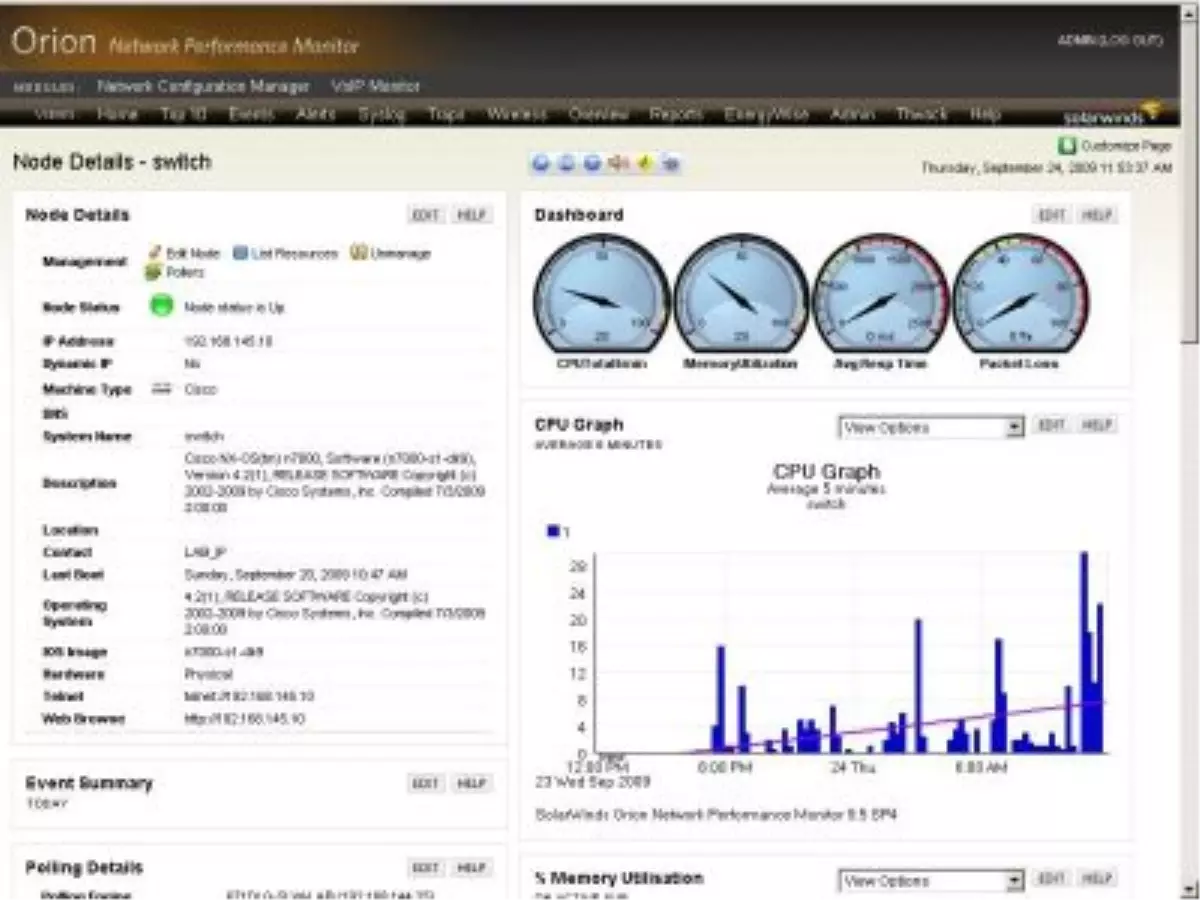Viewport: 1200px width, 900px height.
Task: Click the List Resources icon
Action: (x=240, y=253)
